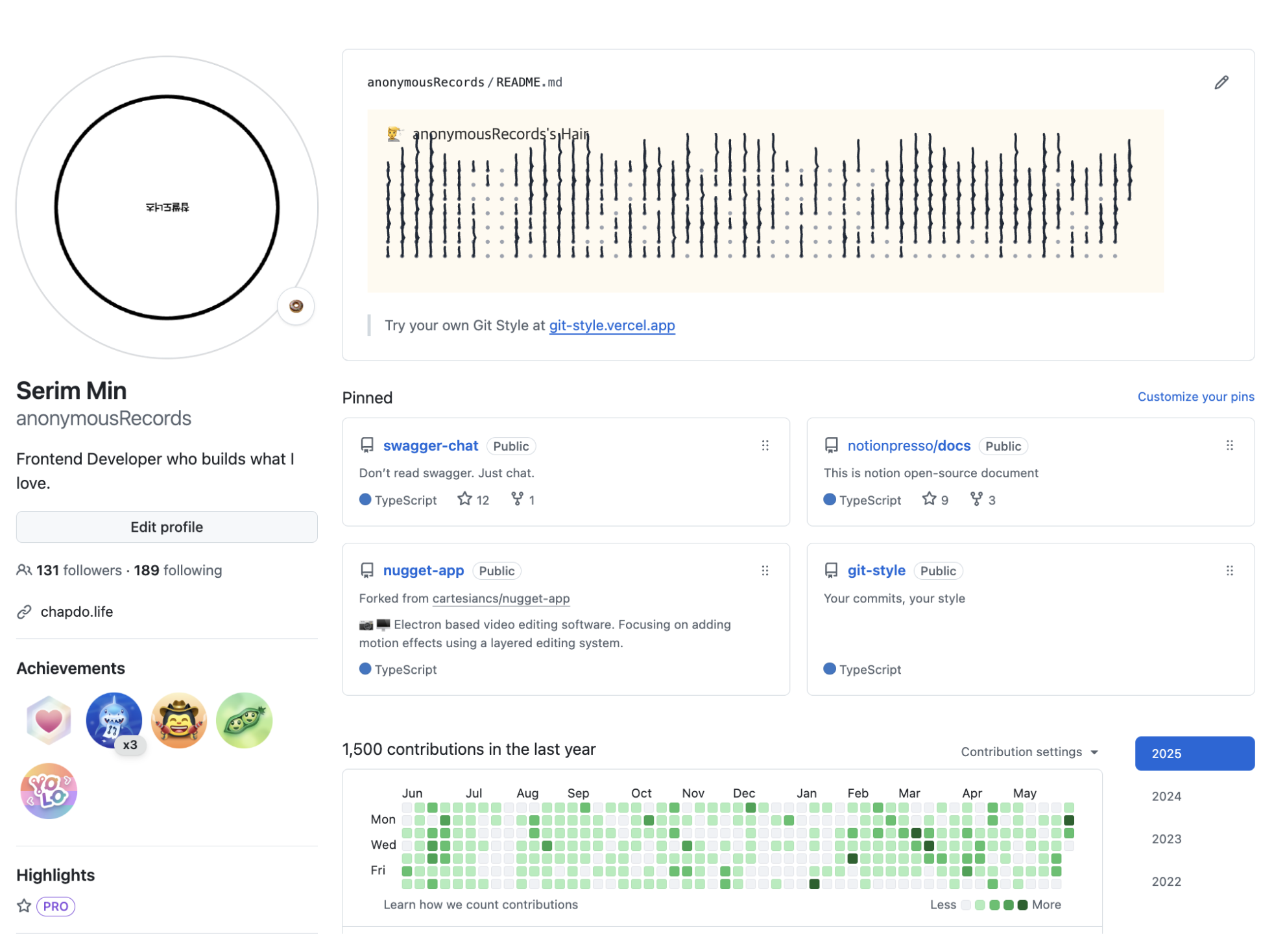Open Customize your pins
This screenshot has height=952, width=1274.
(x=1196, y=396)
